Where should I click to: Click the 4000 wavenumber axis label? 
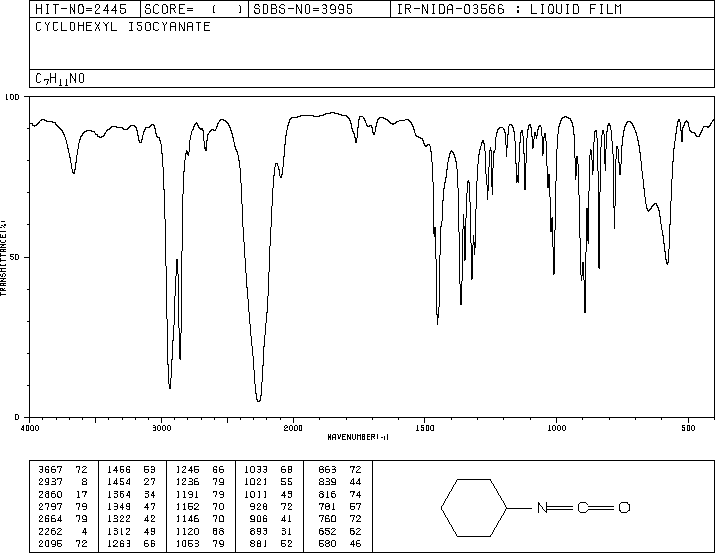tap(30, 428)
